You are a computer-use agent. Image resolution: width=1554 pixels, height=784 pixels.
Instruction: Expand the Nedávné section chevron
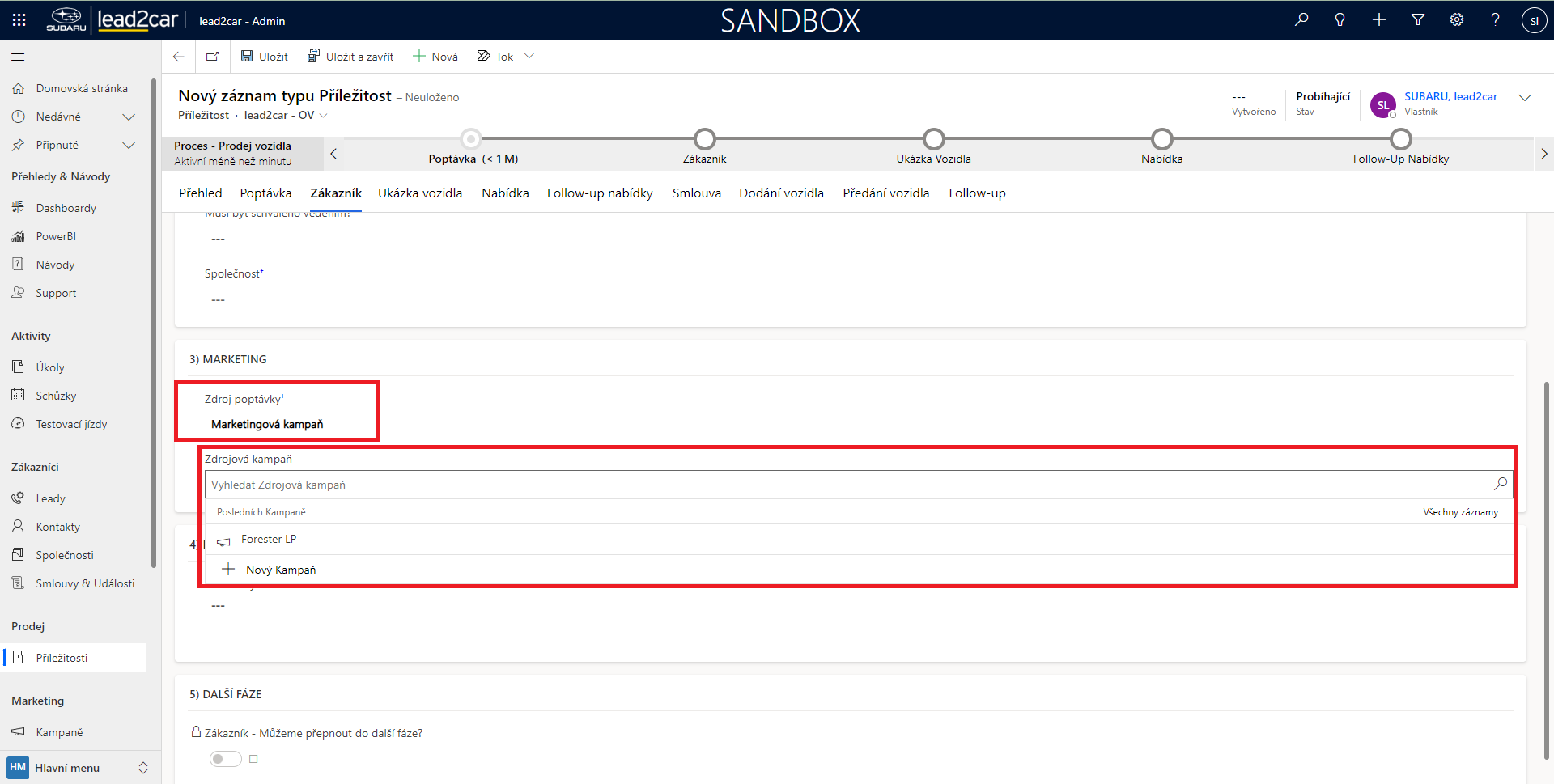pos(128,117)
